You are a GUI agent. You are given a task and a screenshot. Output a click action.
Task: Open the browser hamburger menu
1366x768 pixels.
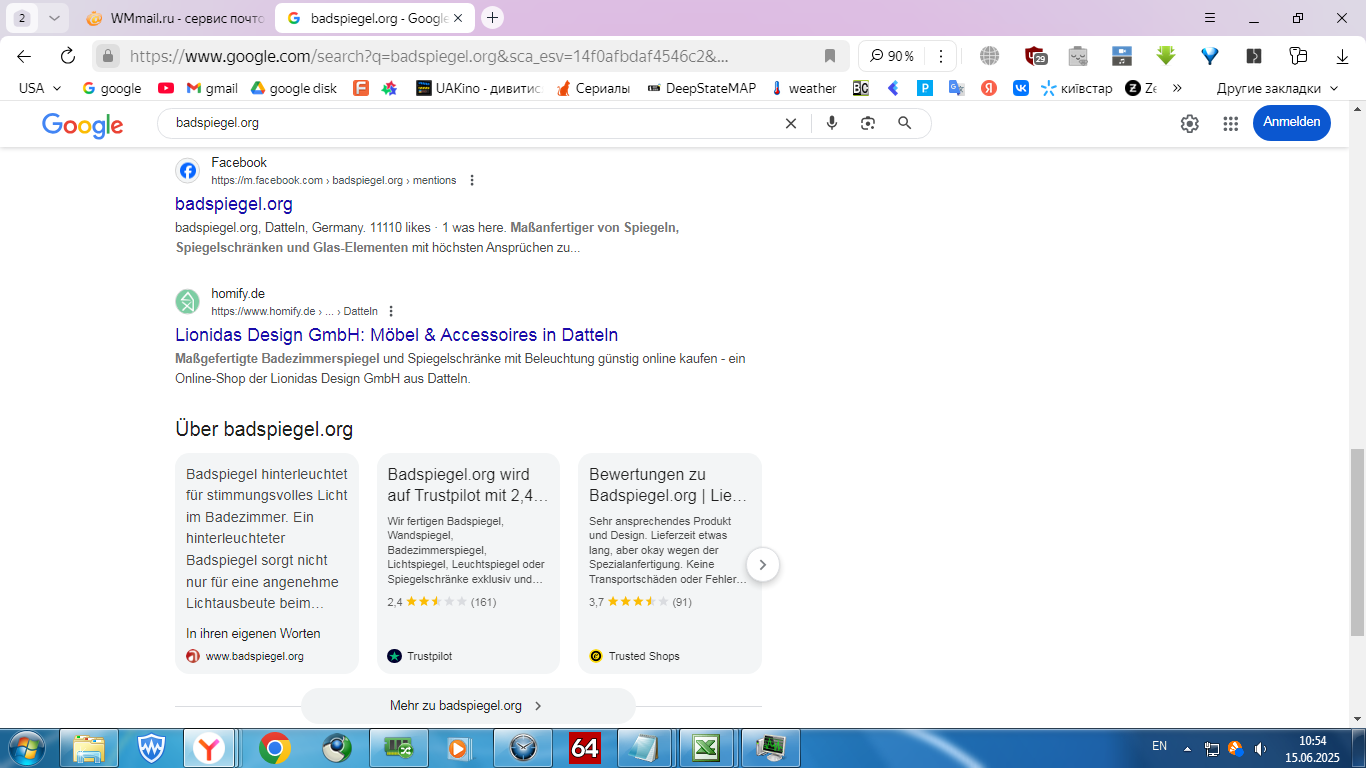(x=1210, y=18)
